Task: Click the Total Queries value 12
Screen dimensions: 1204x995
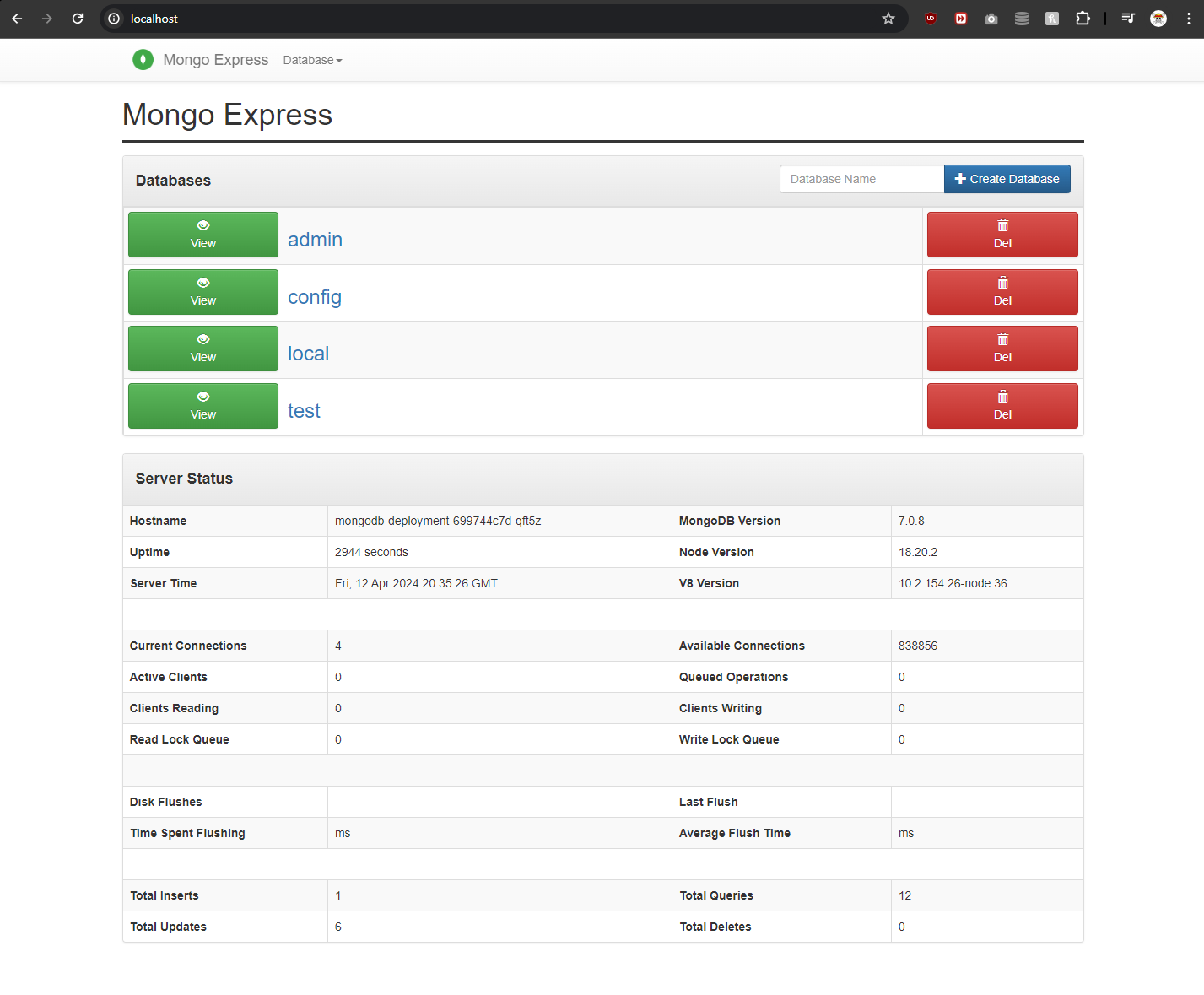Action: 904,895
